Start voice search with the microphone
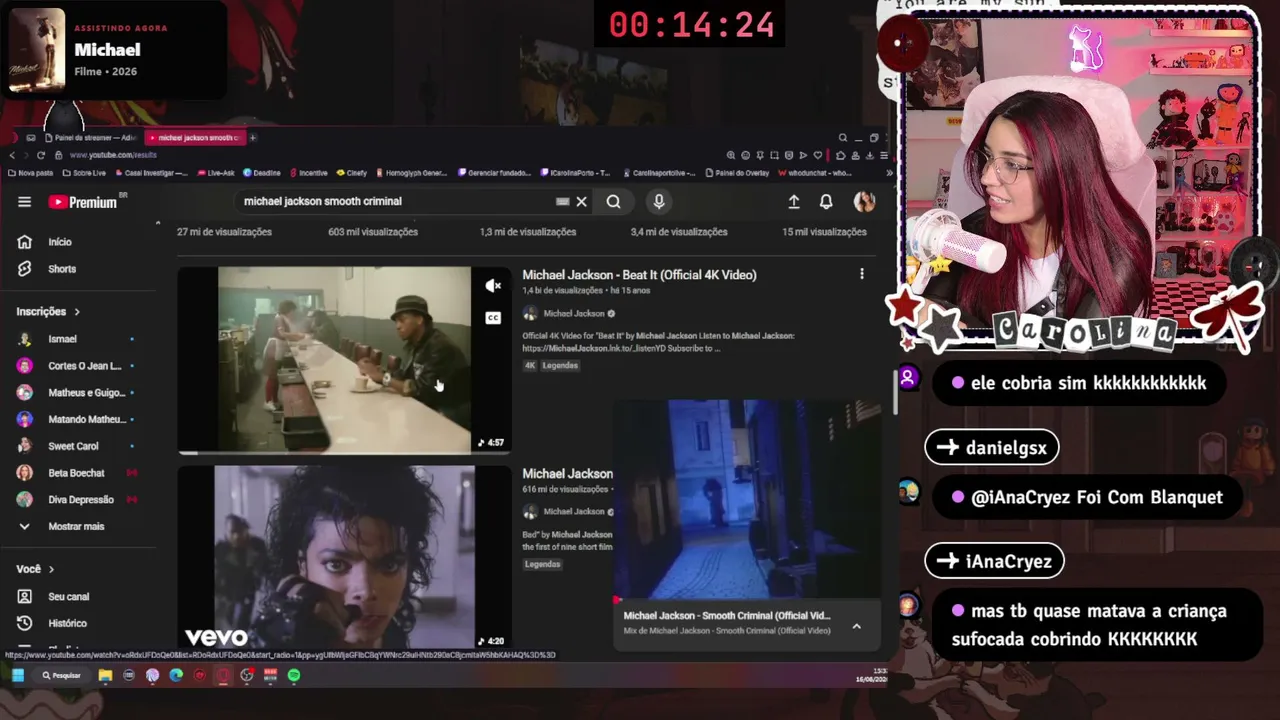This screenshot has height=720, width=1280. pos(658,202)
